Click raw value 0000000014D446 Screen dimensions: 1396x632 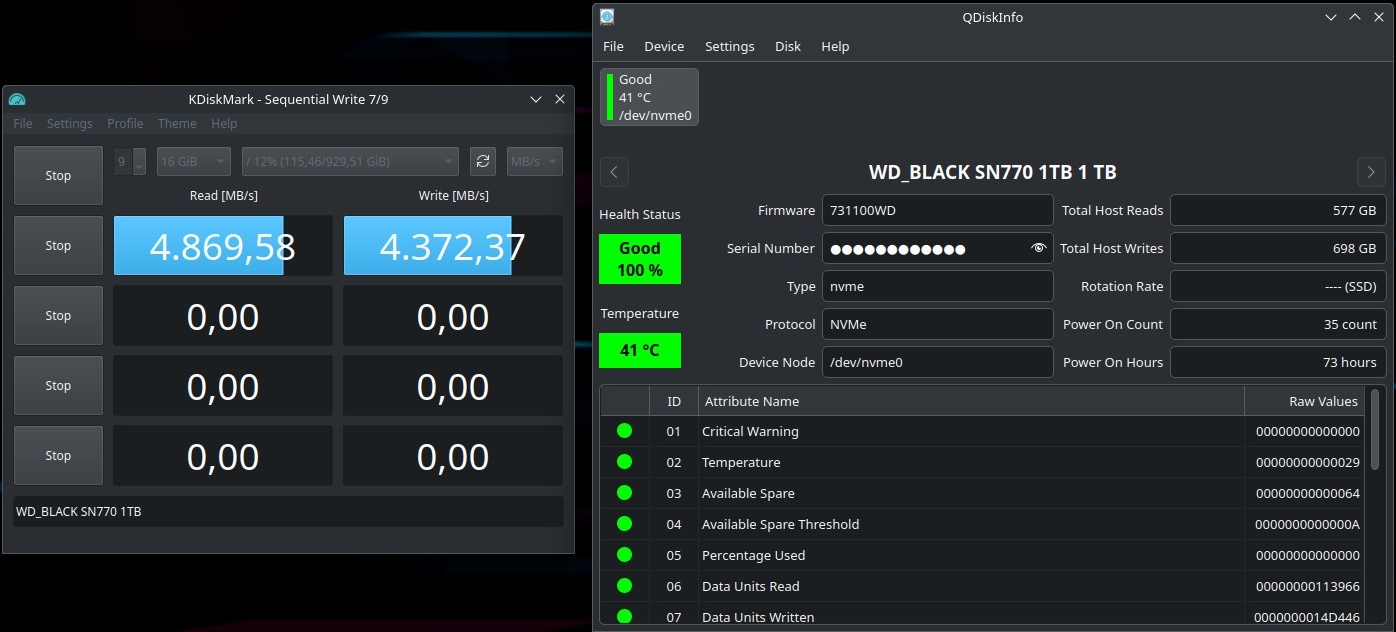pos(1307,617)
